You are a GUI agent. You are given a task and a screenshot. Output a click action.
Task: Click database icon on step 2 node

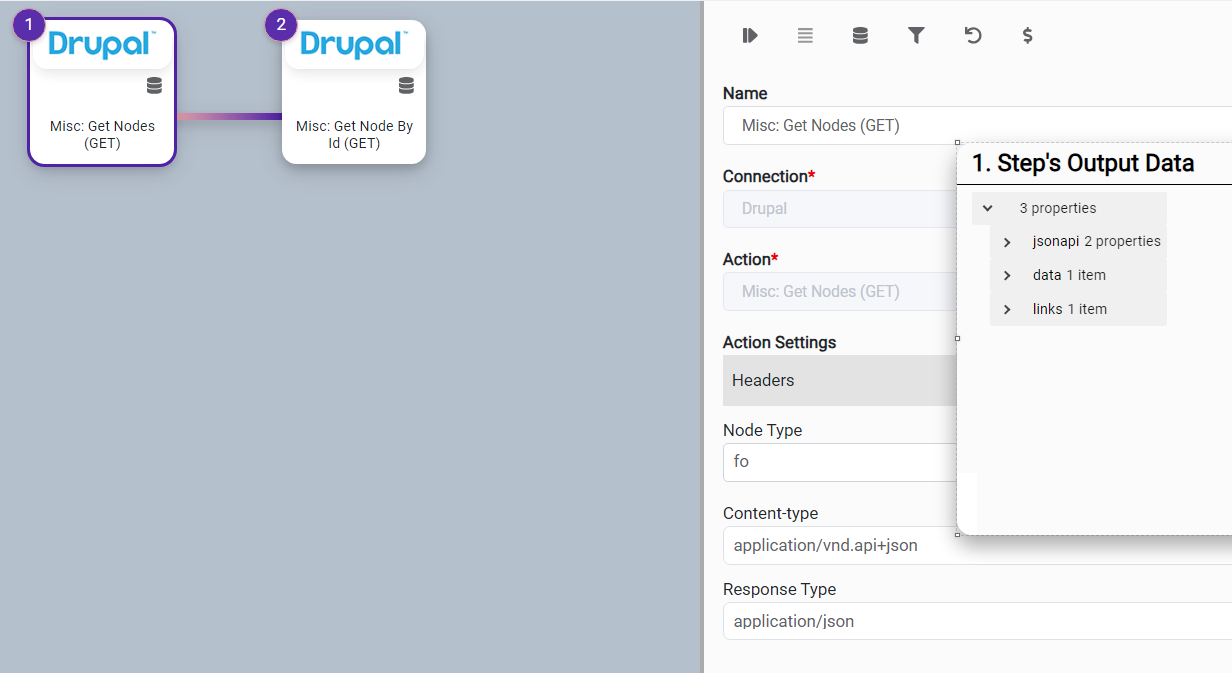coord(406,86)
